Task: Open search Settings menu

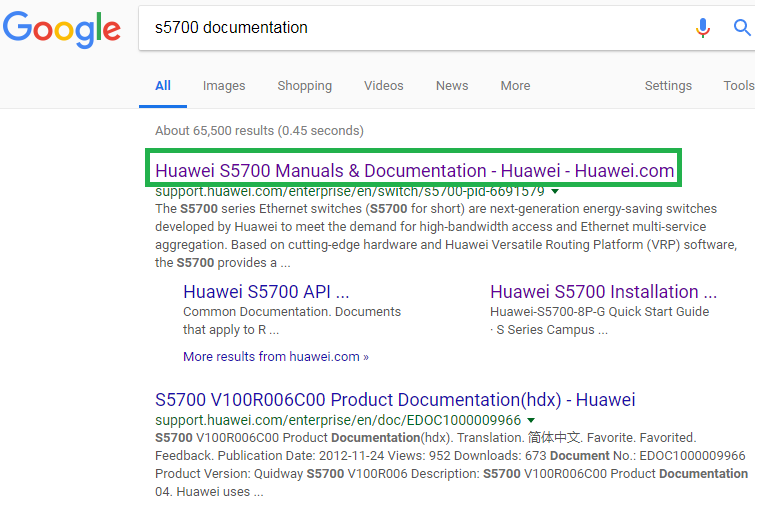Action: (668, 86)
